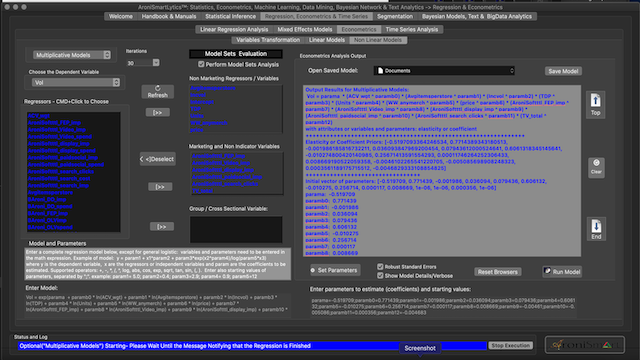Select Regression, Econometrics & Time Series tab

316,16
